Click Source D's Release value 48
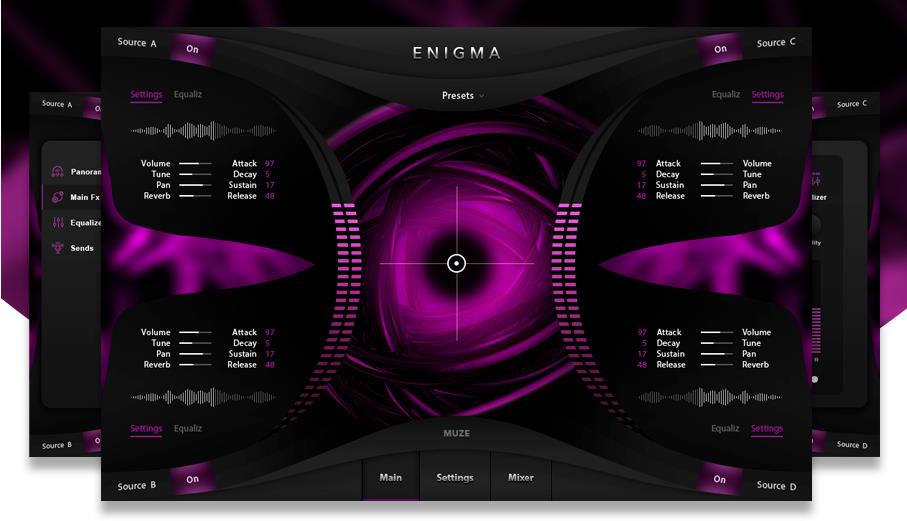The height and width of the screenshot is (521, 907). (x=641, y=365)
